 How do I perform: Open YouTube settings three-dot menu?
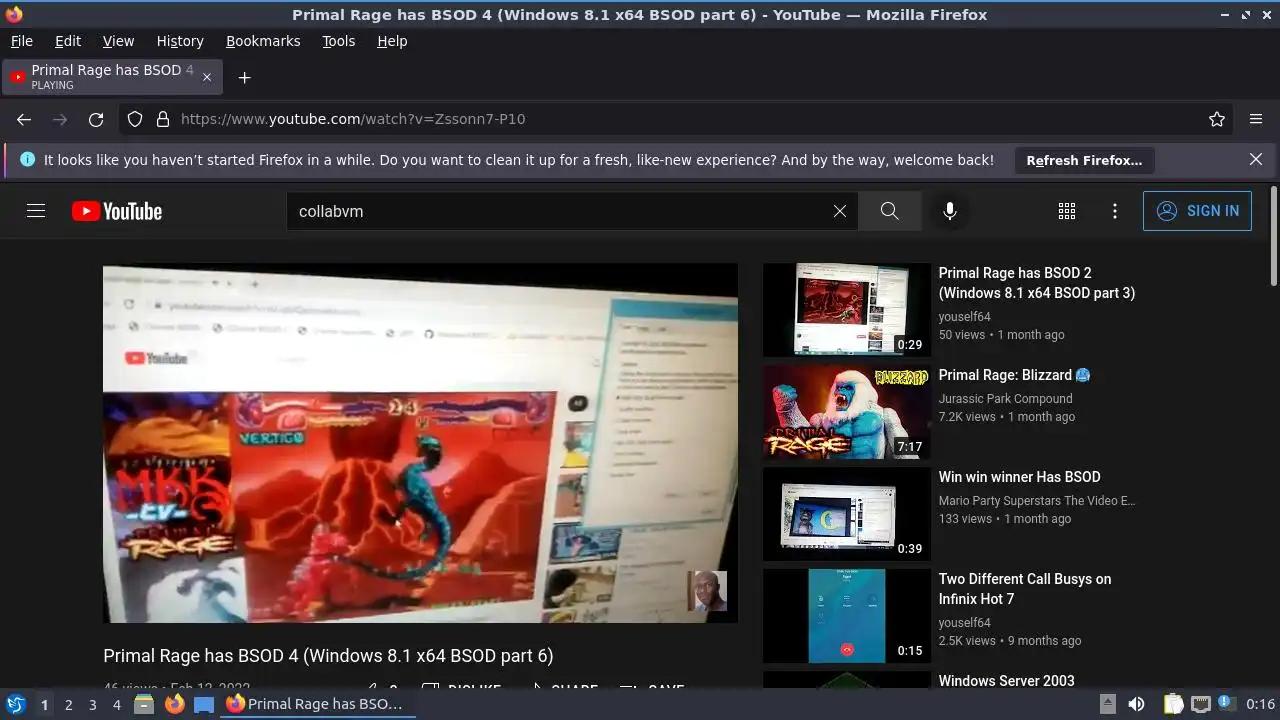1115,211
